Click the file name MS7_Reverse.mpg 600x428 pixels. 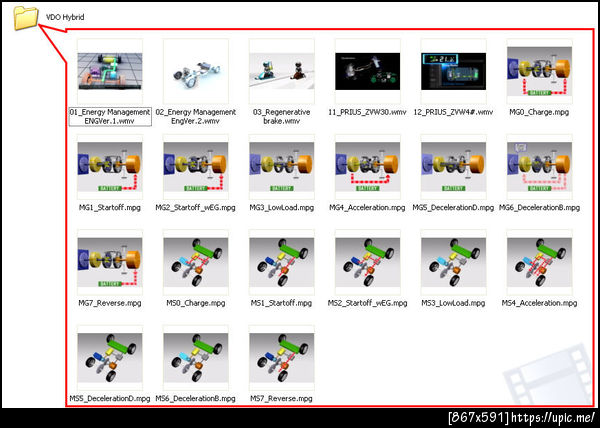point(282,399)
